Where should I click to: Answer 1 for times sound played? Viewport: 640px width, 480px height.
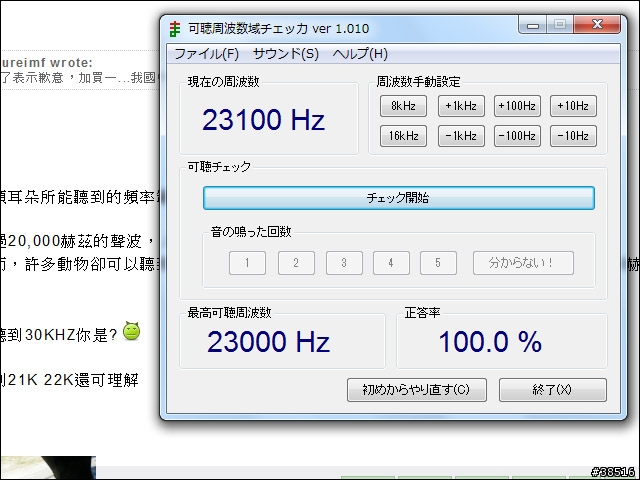pos(247,263)
